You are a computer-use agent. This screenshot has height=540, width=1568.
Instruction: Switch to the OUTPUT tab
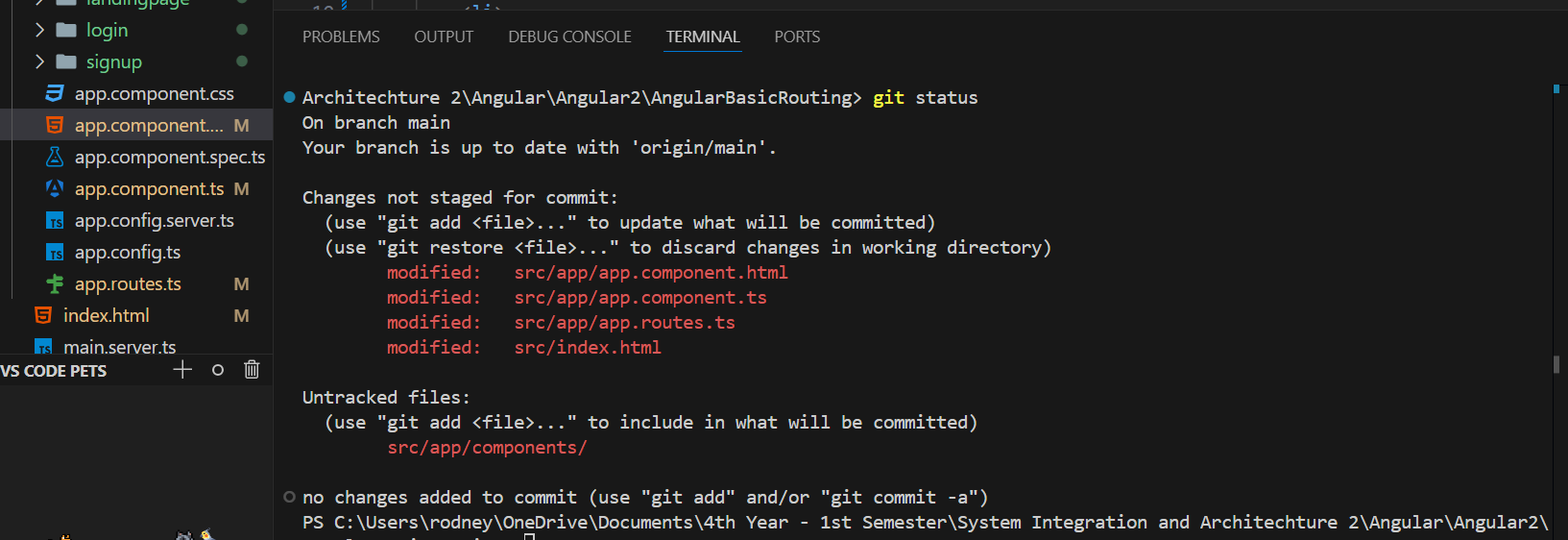click(x=444, y=37)
